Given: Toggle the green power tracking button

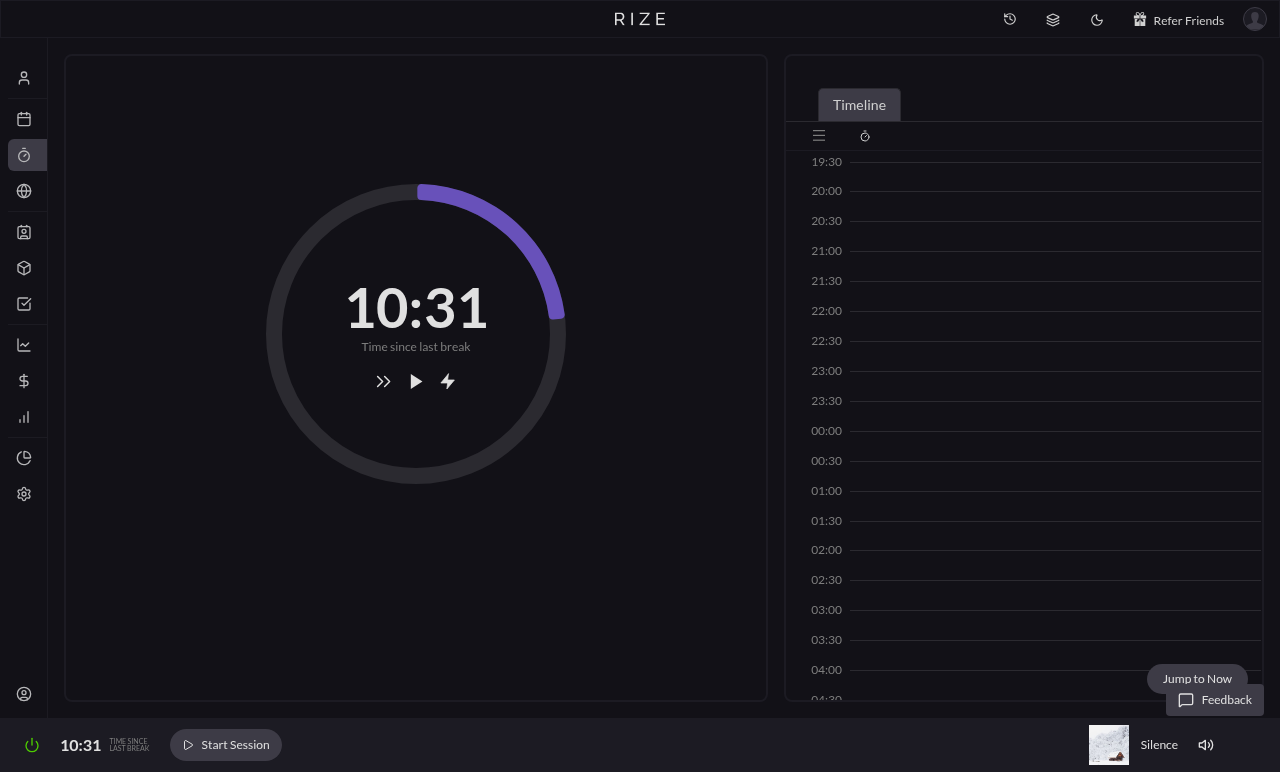Looking at the screenshot, I should click(32, 745).
